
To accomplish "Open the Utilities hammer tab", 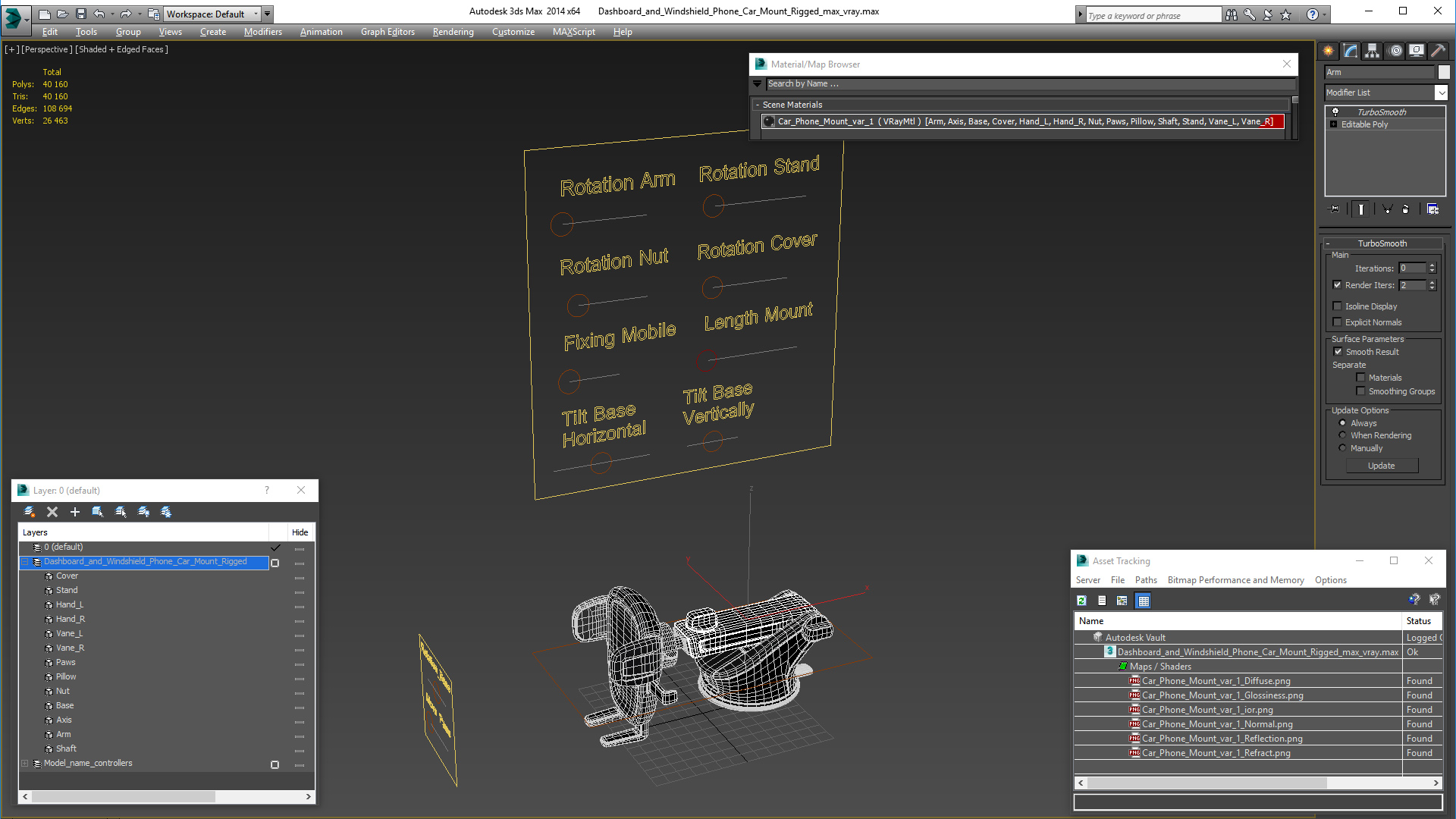I will pyautogui.click(x=1438, y=51).
